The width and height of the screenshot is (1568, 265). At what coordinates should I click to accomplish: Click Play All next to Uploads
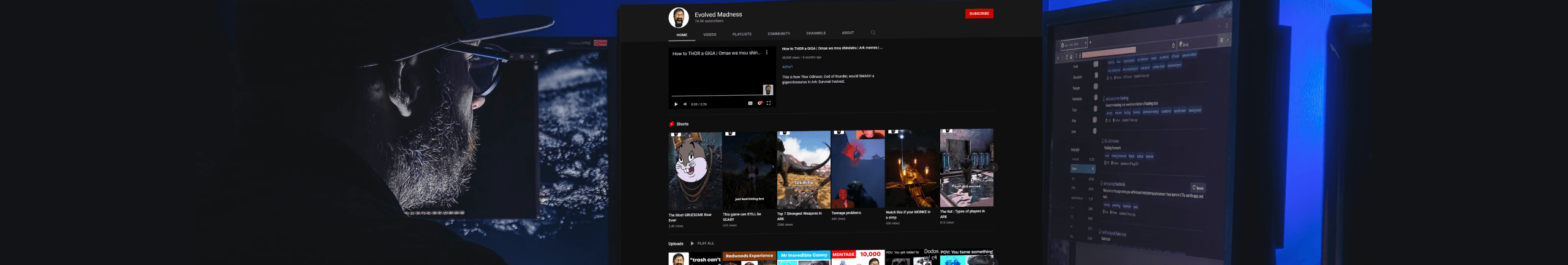tap(702, 244)
